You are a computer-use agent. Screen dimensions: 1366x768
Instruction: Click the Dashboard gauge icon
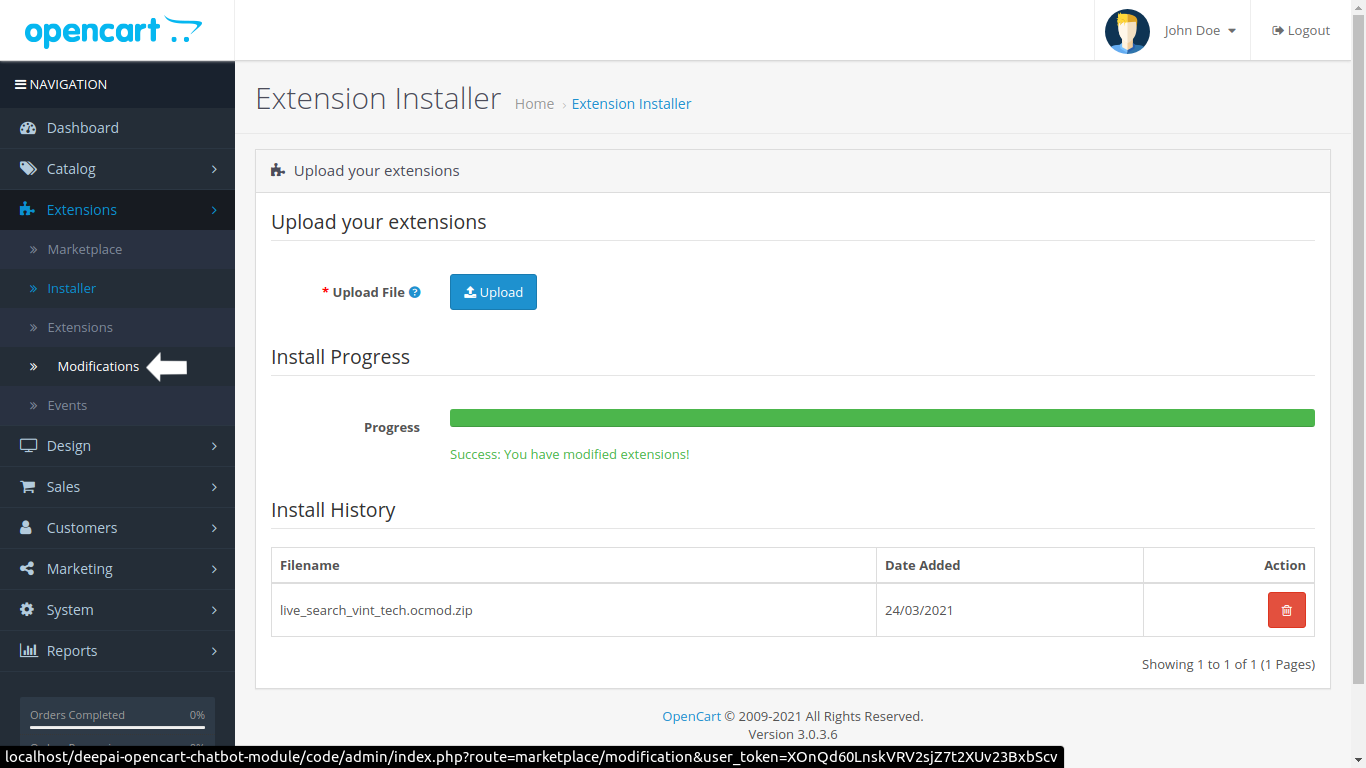[28, 128]
